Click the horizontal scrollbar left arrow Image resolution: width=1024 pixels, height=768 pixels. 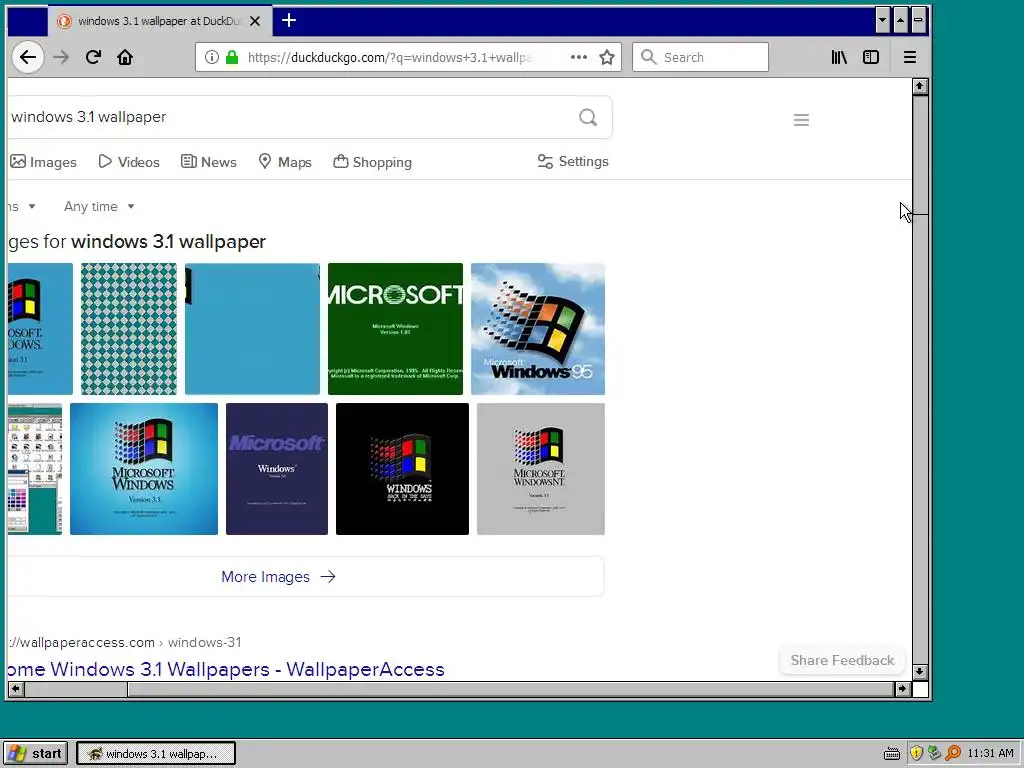click(16, 689)
